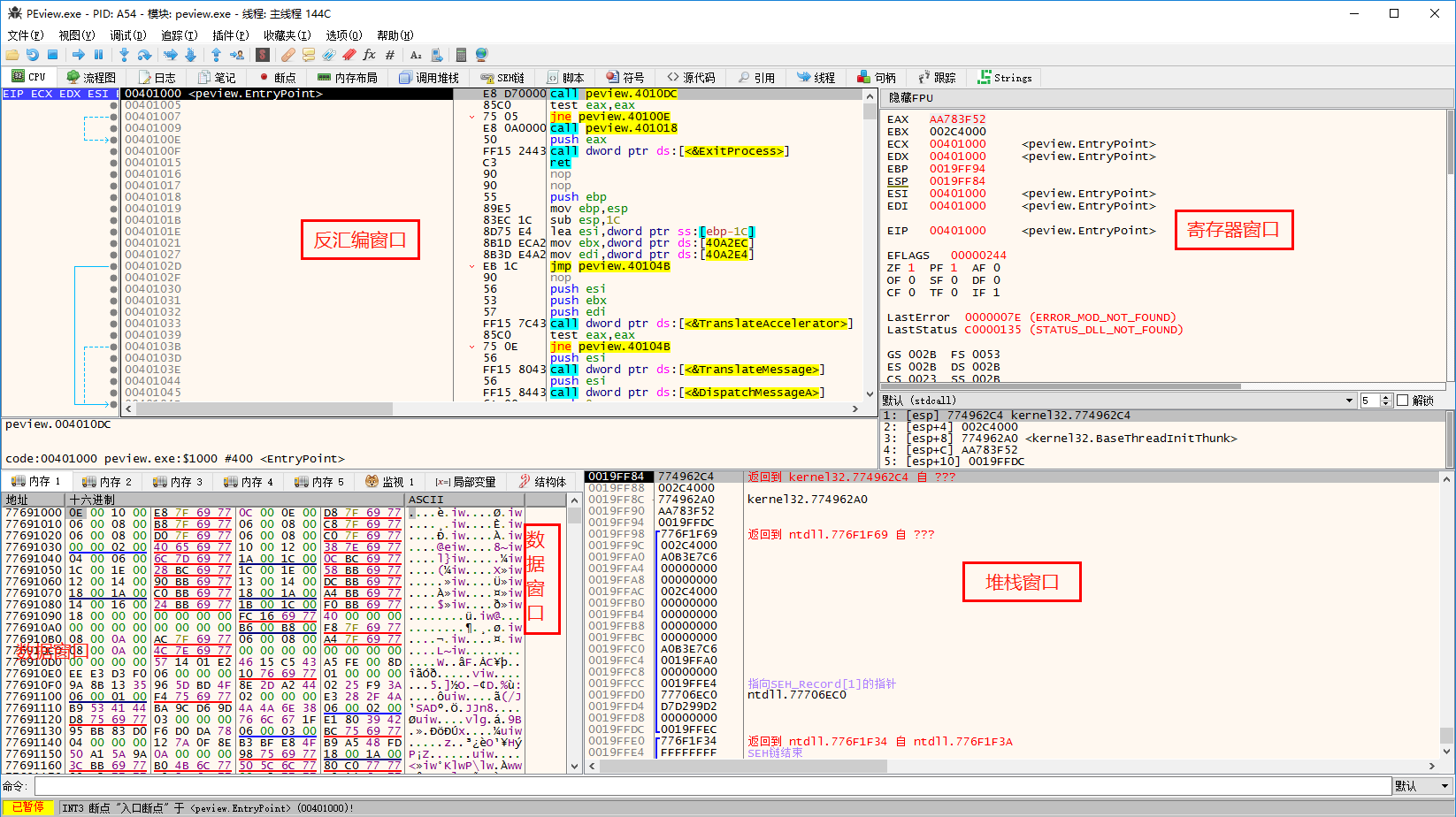The image size is (1456, 817).
Task: Click the globe icon on the toolbar
Action: (x=481, y=55)
